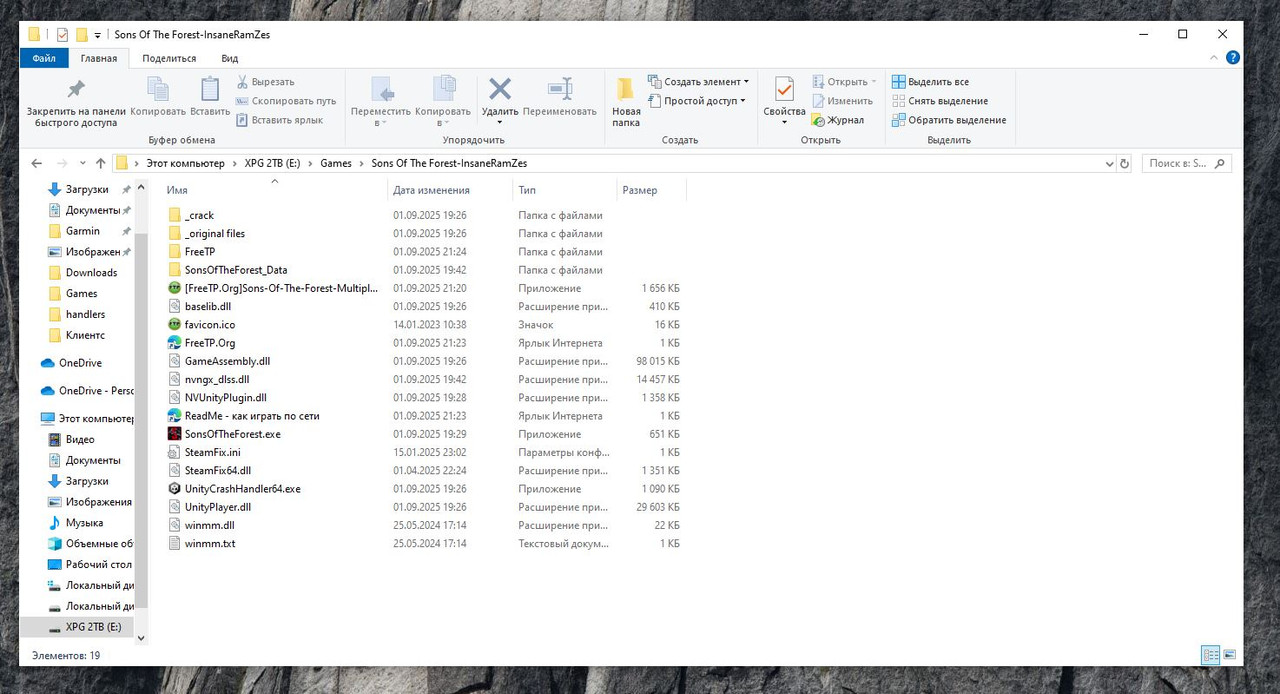
Task: Open Properties (Свойства) in the ribbon
Action: (784, 90)
